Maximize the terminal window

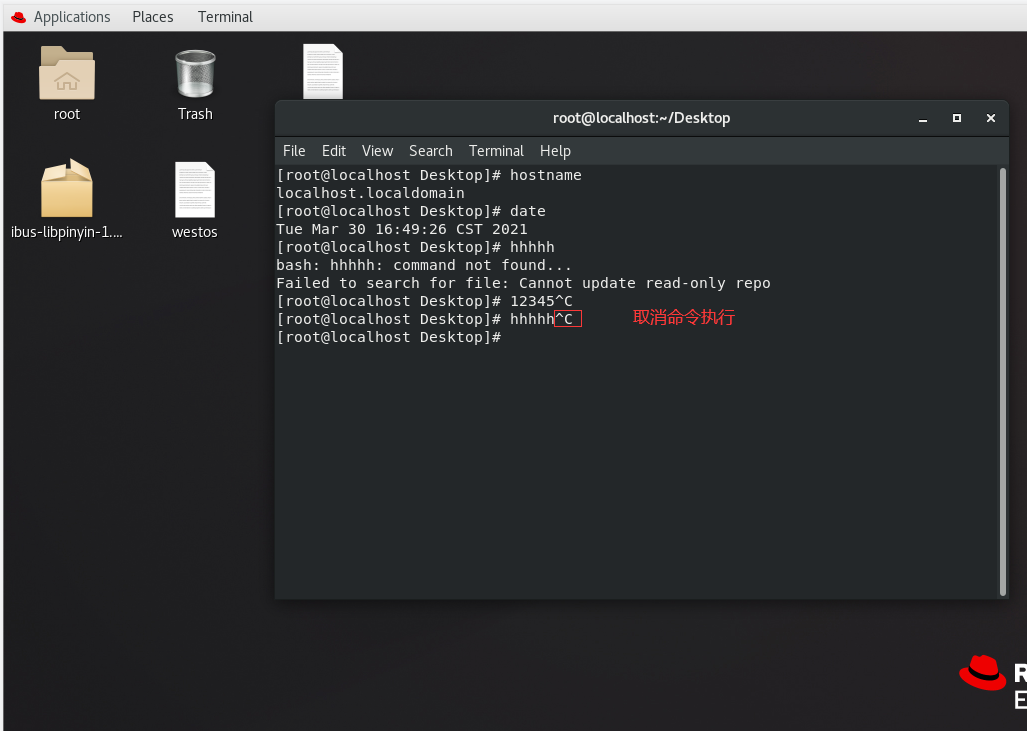click(957, 118)
